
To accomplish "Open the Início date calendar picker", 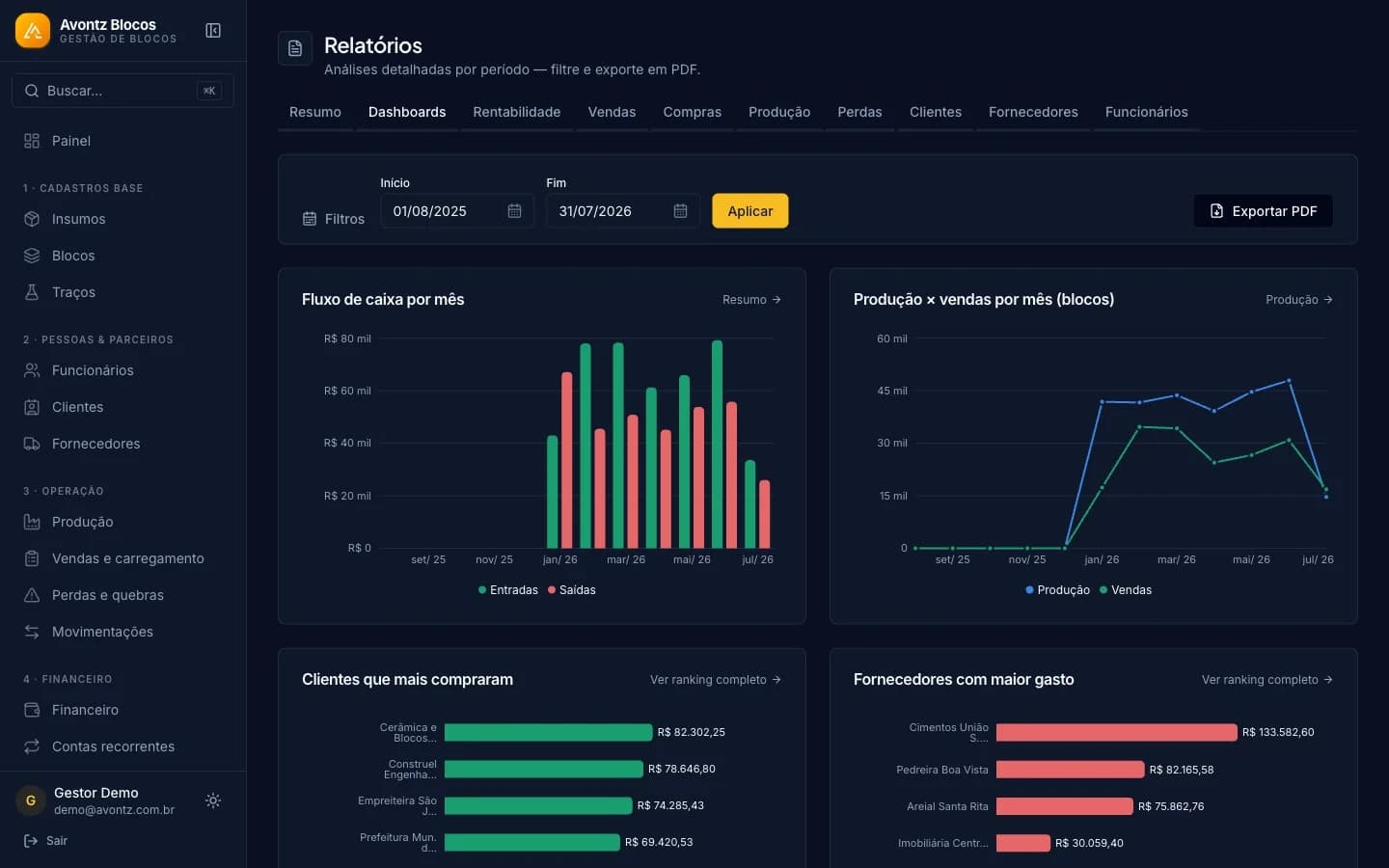I will [514, 211].
